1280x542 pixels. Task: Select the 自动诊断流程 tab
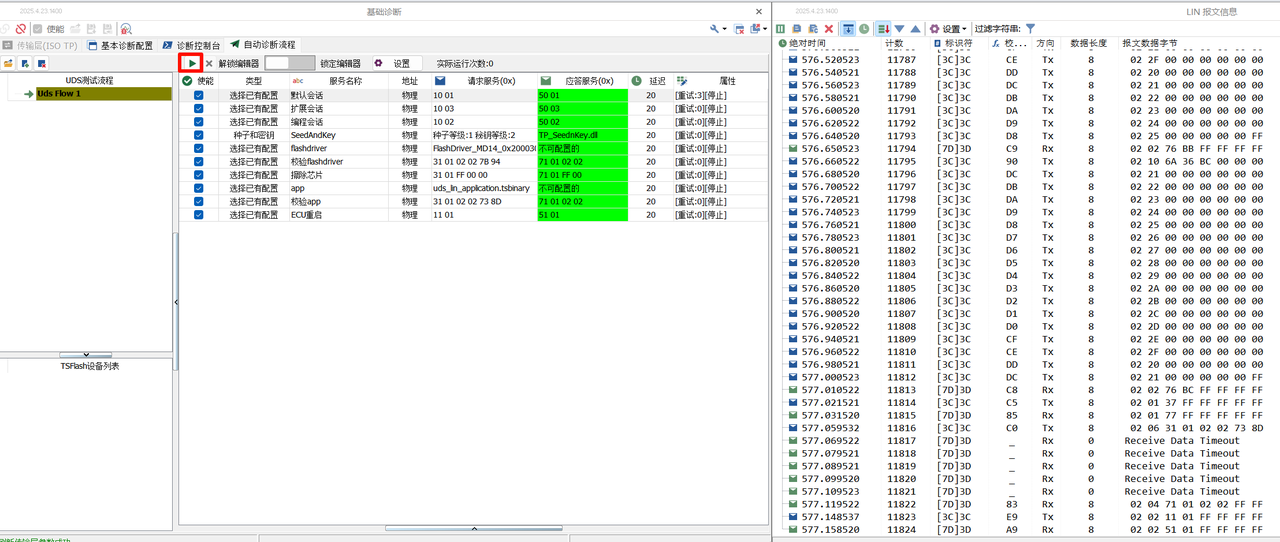pyautogui.click(x=263, y=46)
